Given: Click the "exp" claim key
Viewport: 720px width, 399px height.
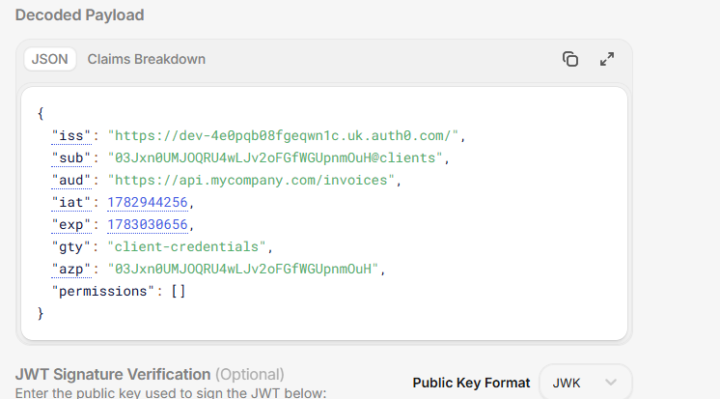Looking at the screenshot, I should 71,225.
